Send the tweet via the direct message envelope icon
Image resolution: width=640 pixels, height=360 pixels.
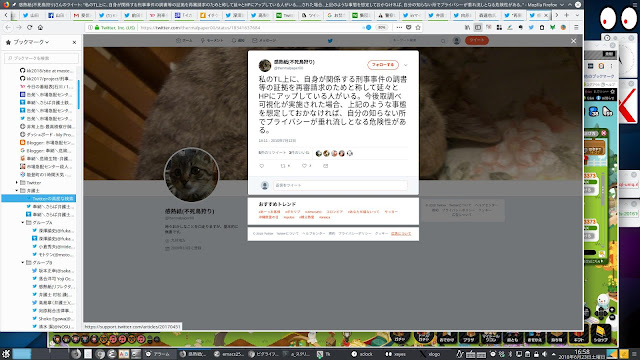click(325, 166)
